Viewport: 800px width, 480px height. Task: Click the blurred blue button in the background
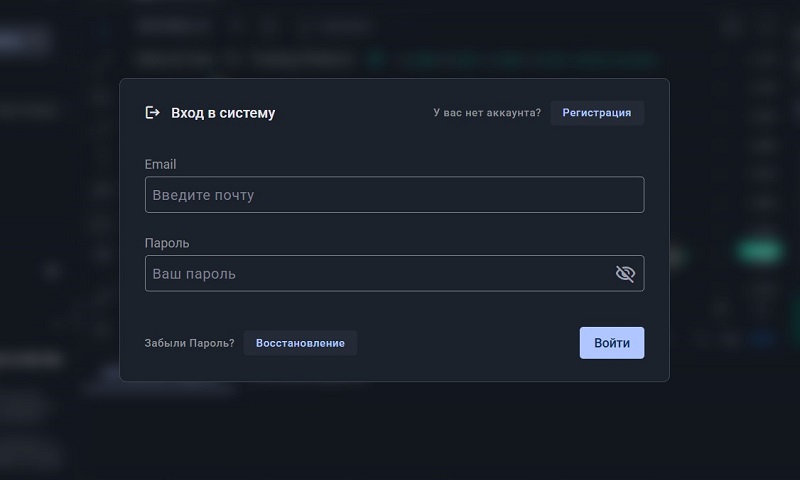(x=765, y=338)
